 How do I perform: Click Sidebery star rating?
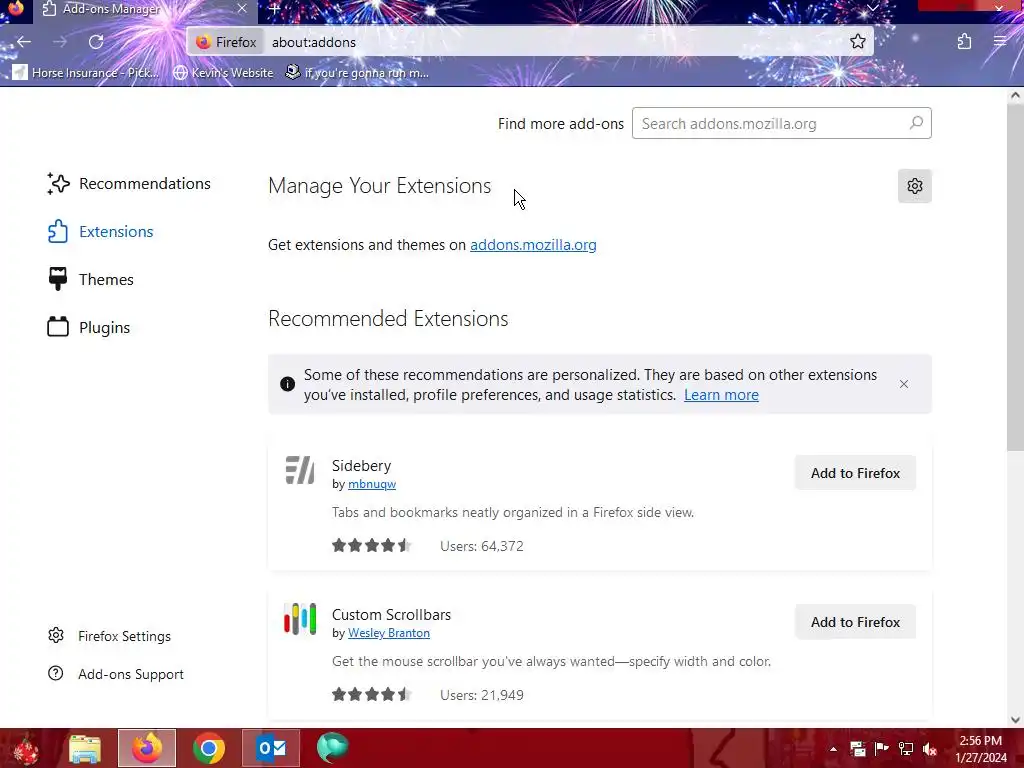tap(371, 545)
